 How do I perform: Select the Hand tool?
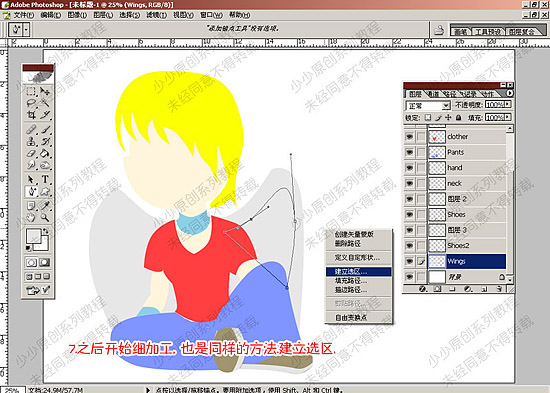[31, 218]
